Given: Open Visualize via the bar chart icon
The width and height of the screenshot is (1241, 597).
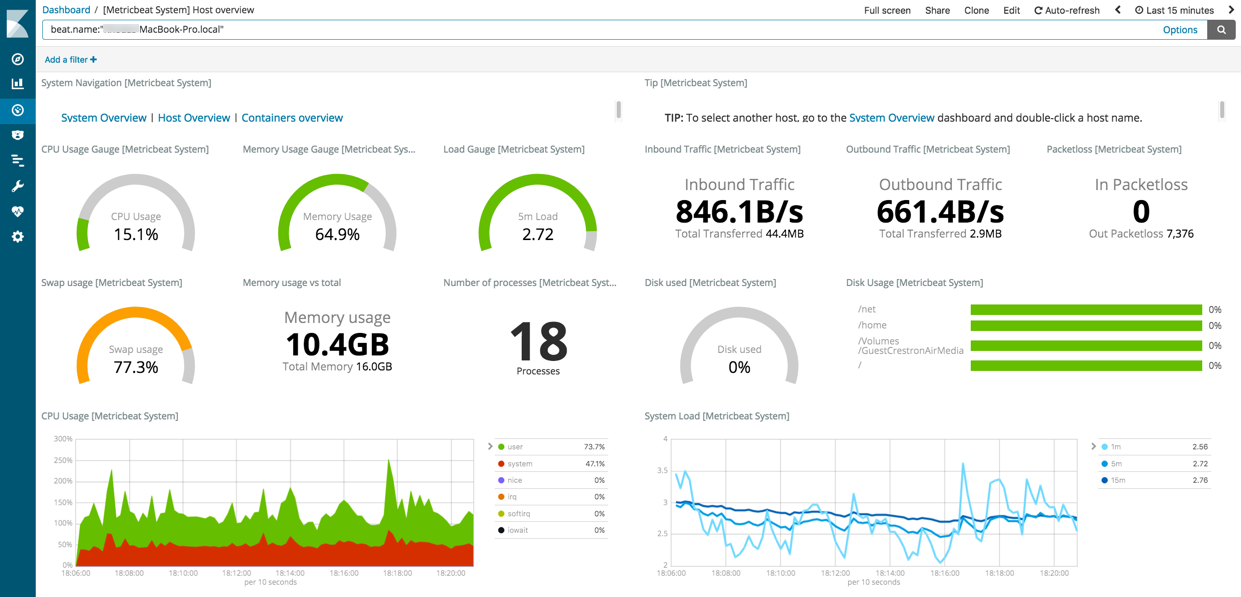Looking at the screenshot, I should pos(17,84).
